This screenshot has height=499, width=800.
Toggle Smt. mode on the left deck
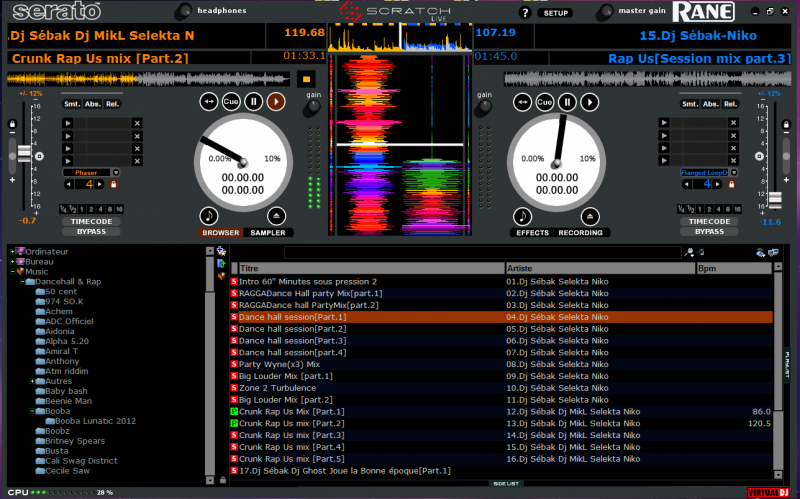pos(72,104)
